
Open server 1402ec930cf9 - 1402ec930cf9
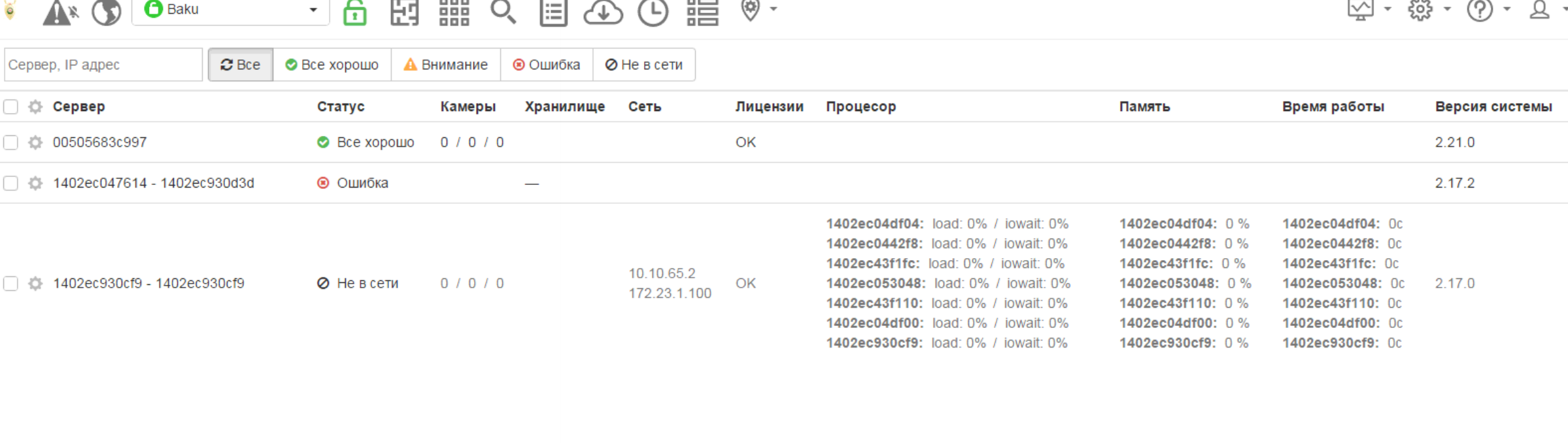click(149, 284)
